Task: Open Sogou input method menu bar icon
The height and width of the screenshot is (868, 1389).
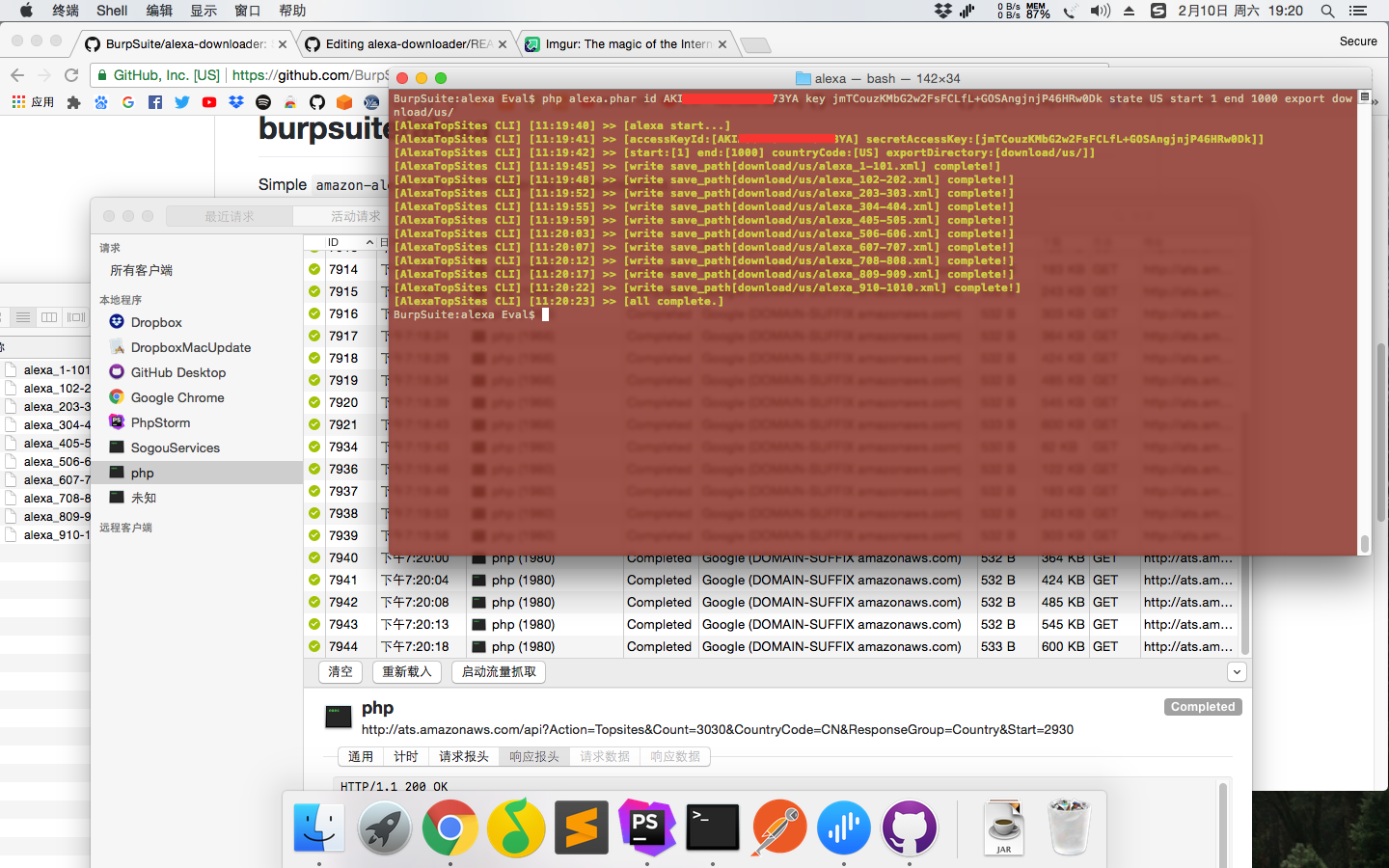Action: (1158, 11)
